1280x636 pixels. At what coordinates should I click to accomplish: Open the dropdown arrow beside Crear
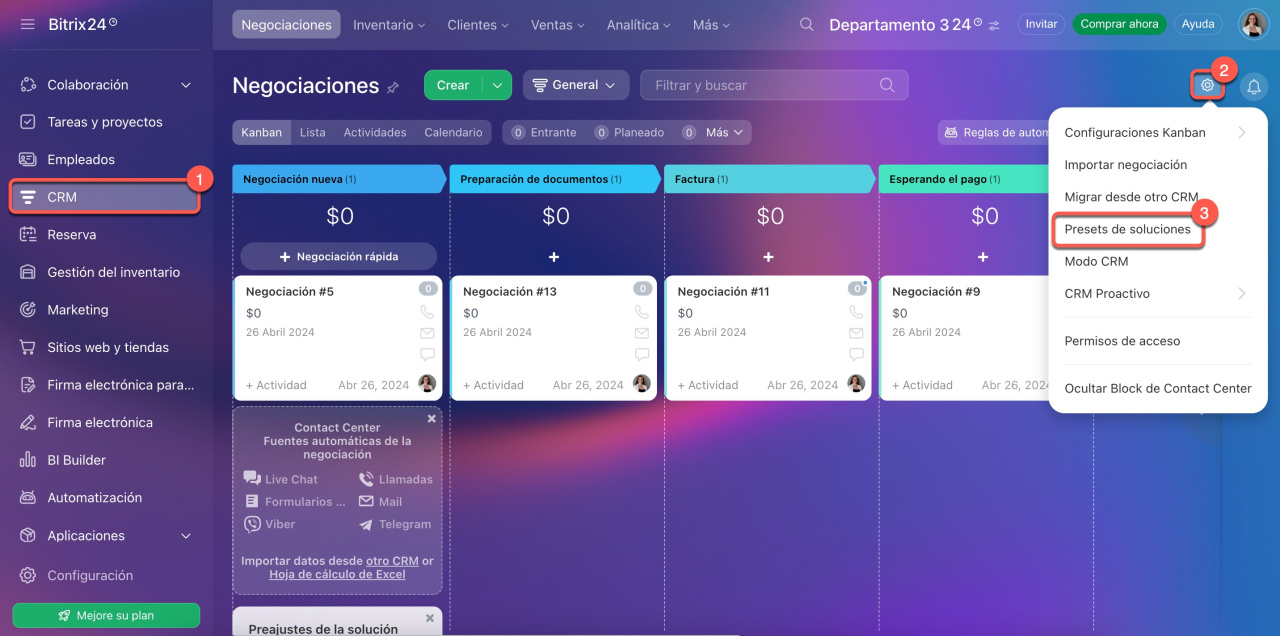point(497,85)
